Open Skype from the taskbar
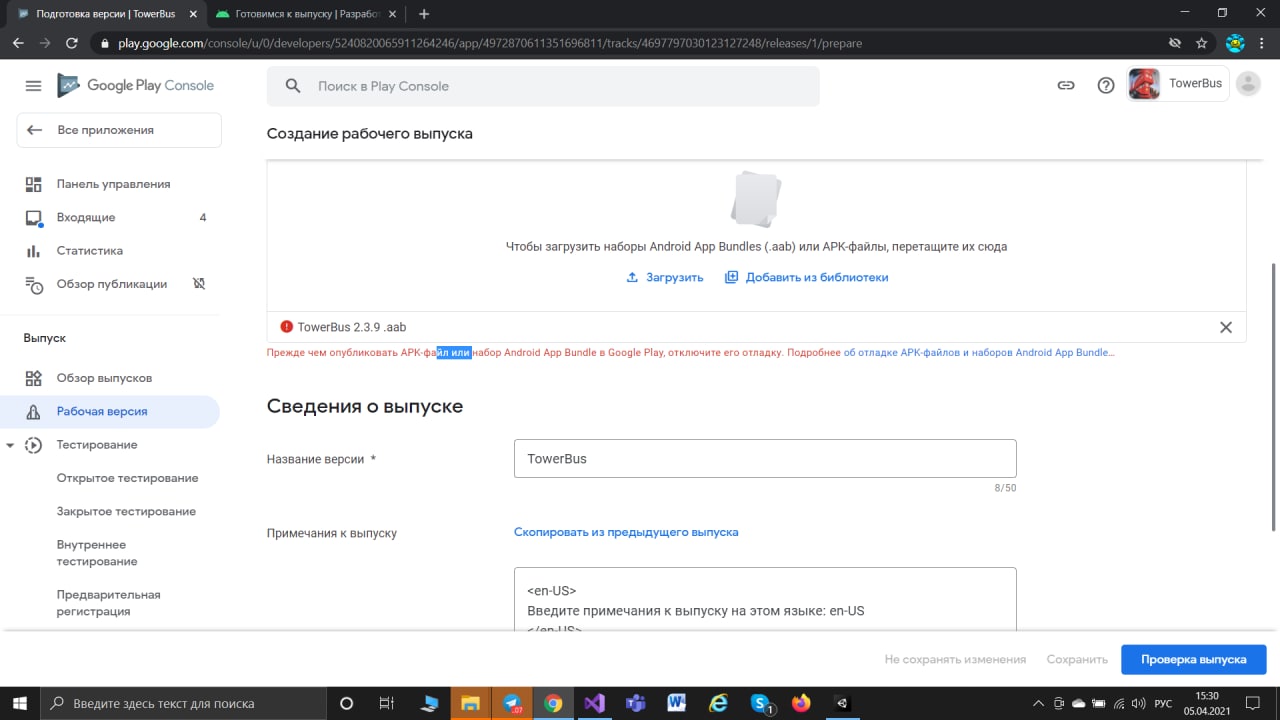The image size is (1280, 720). click(760, 703)
